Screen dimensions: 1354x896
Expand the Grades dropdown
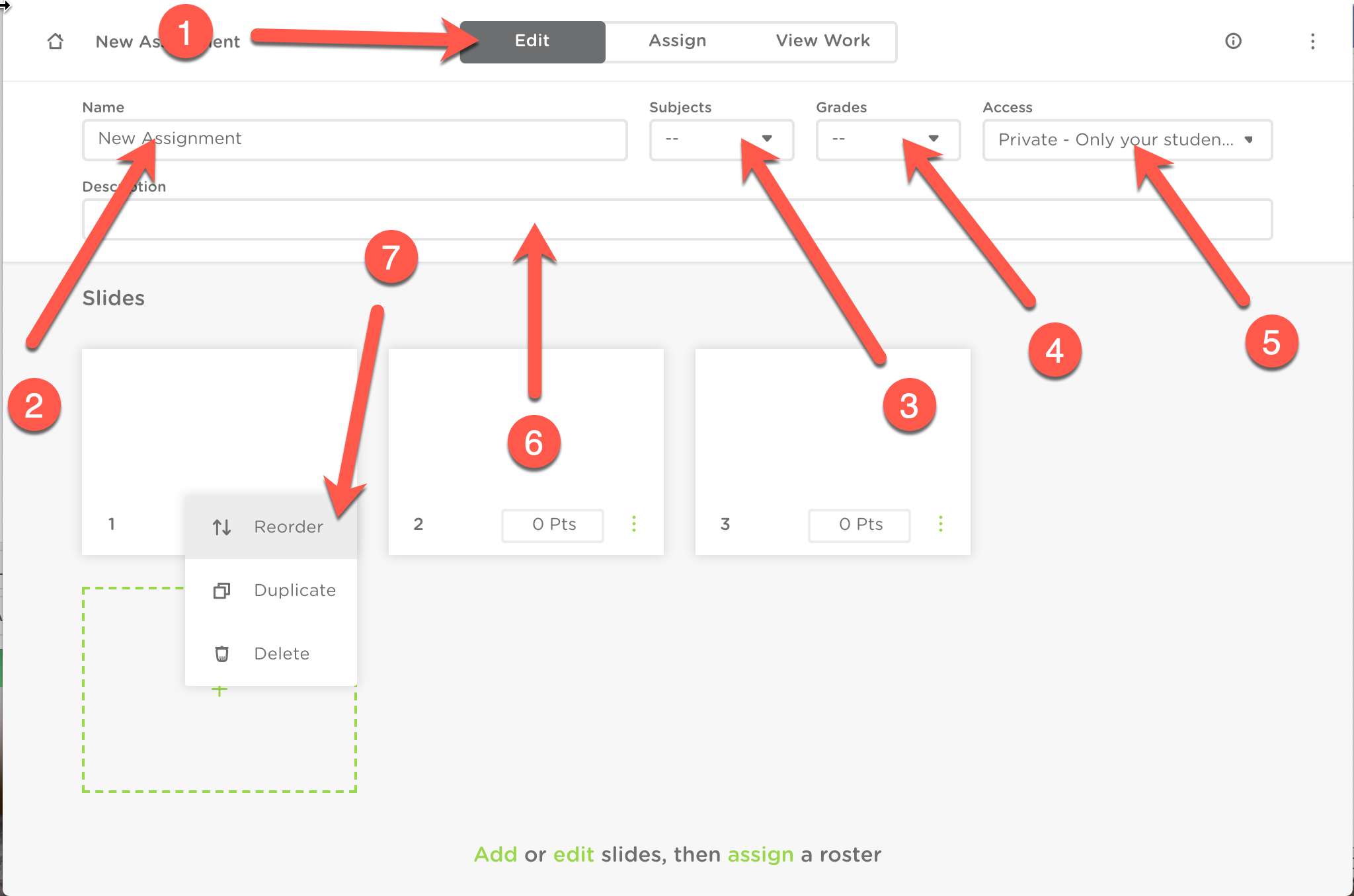point(888,139)
